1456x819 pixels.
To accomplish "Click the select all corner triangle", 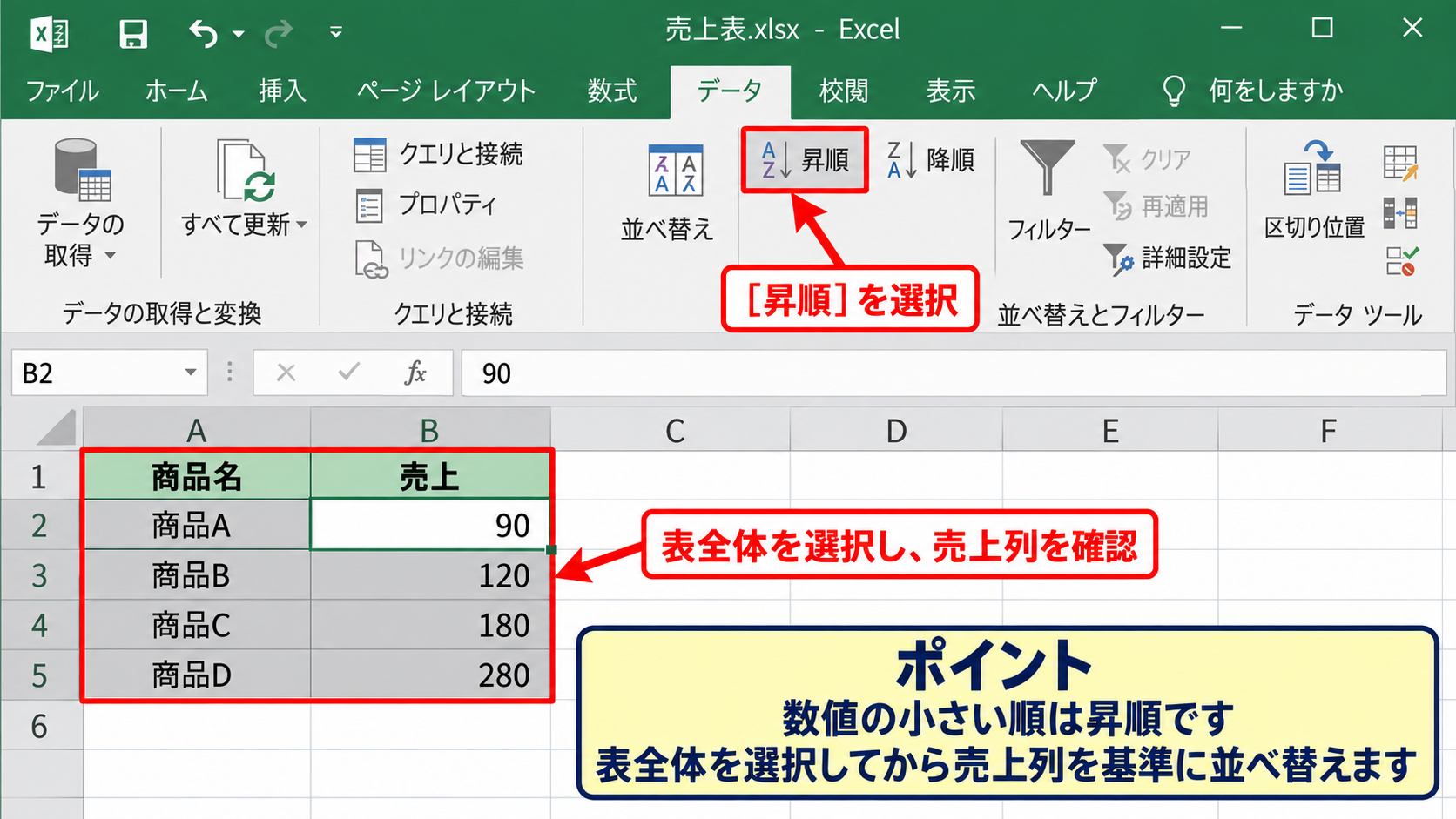I will 57,428.
